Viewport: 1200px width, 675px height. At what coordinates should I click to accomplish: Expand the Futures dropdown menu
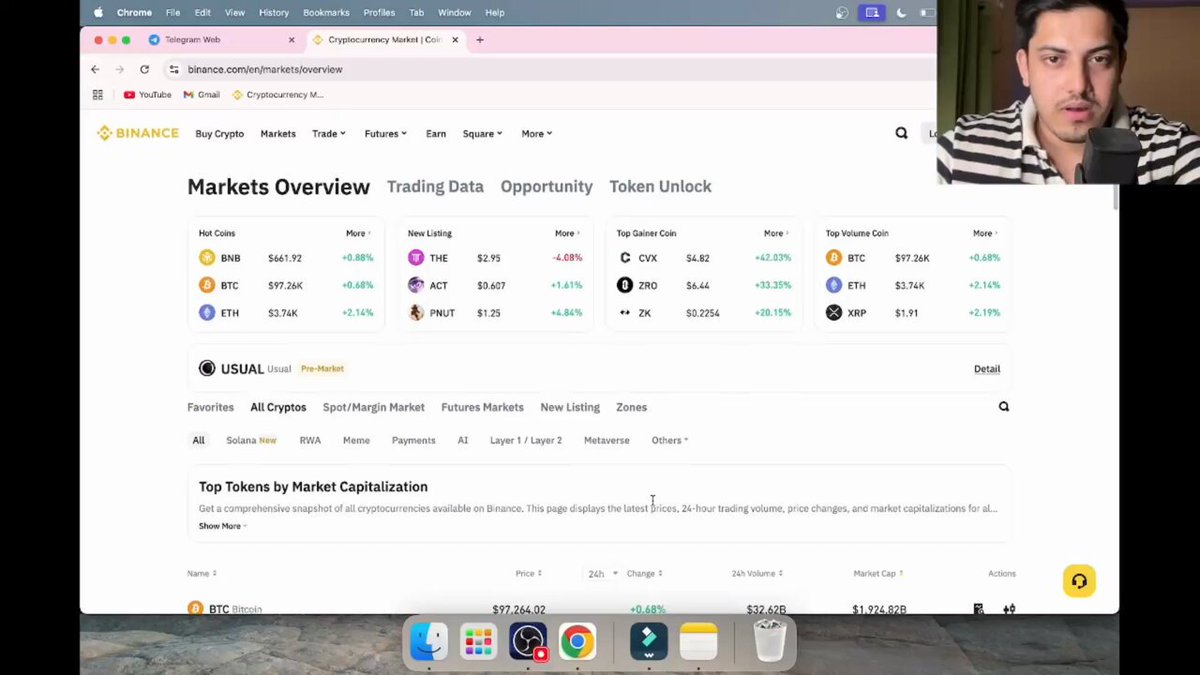point(385,133)
